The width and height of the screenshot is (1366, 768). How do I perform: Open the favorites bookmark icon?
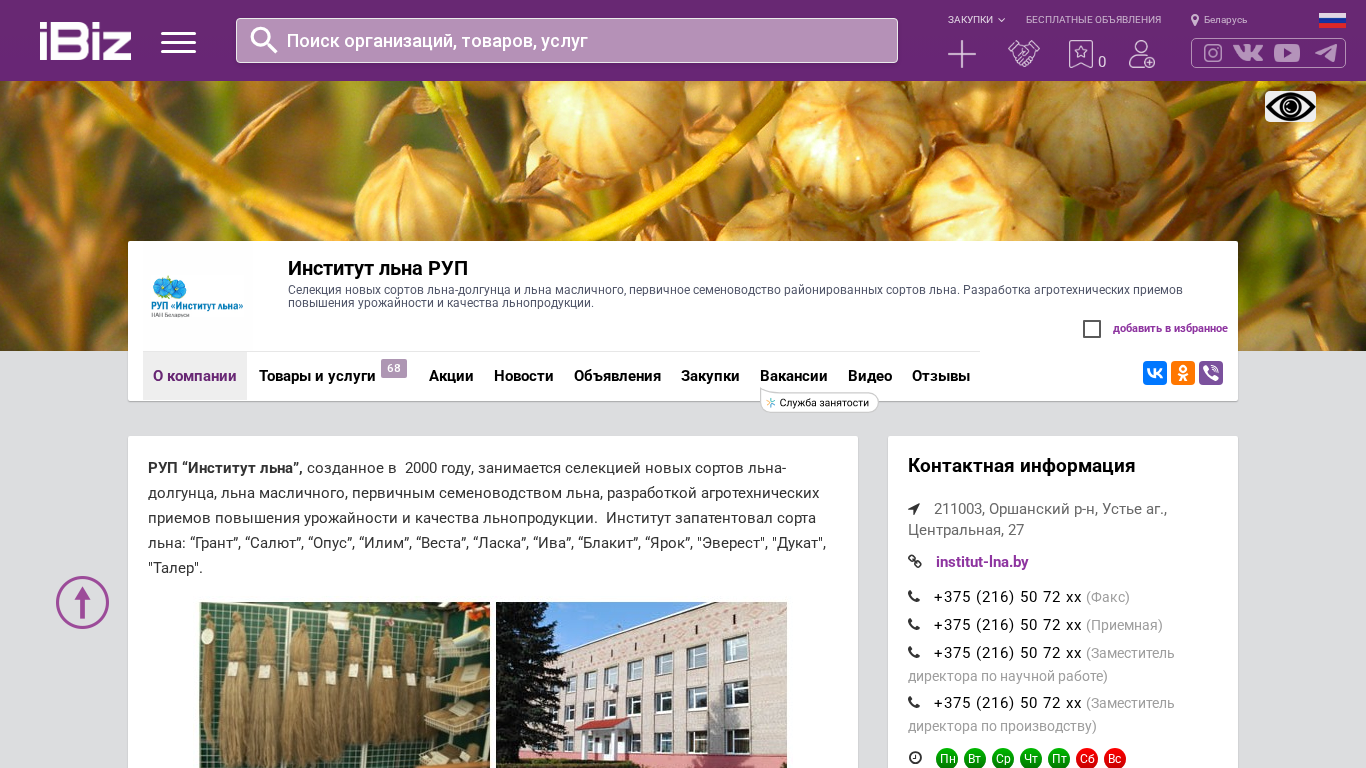click(x=1080, y=54)
